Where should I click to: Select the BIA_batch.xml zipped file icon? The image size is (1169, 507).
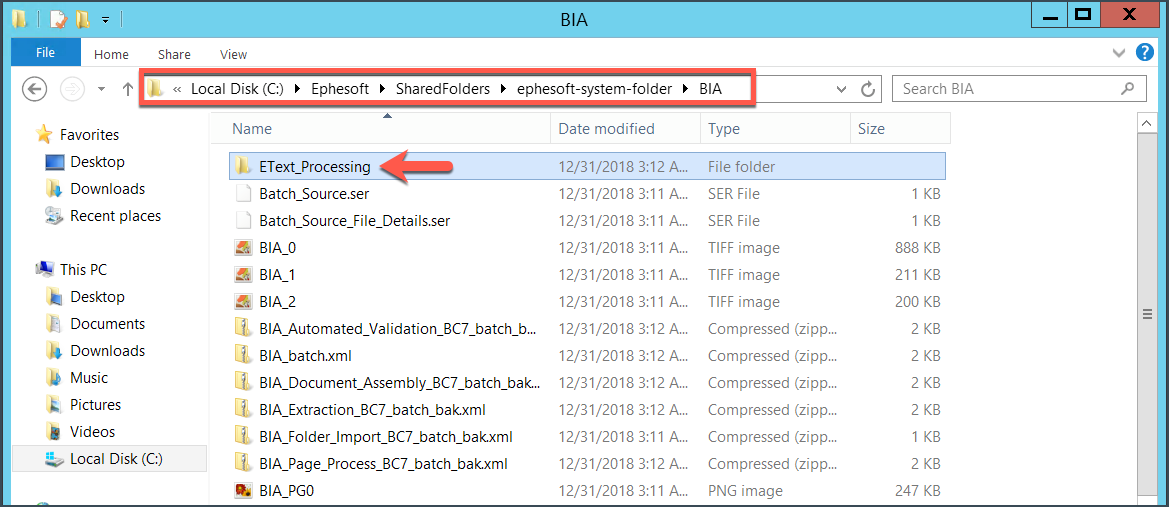[x=242, y=356]
